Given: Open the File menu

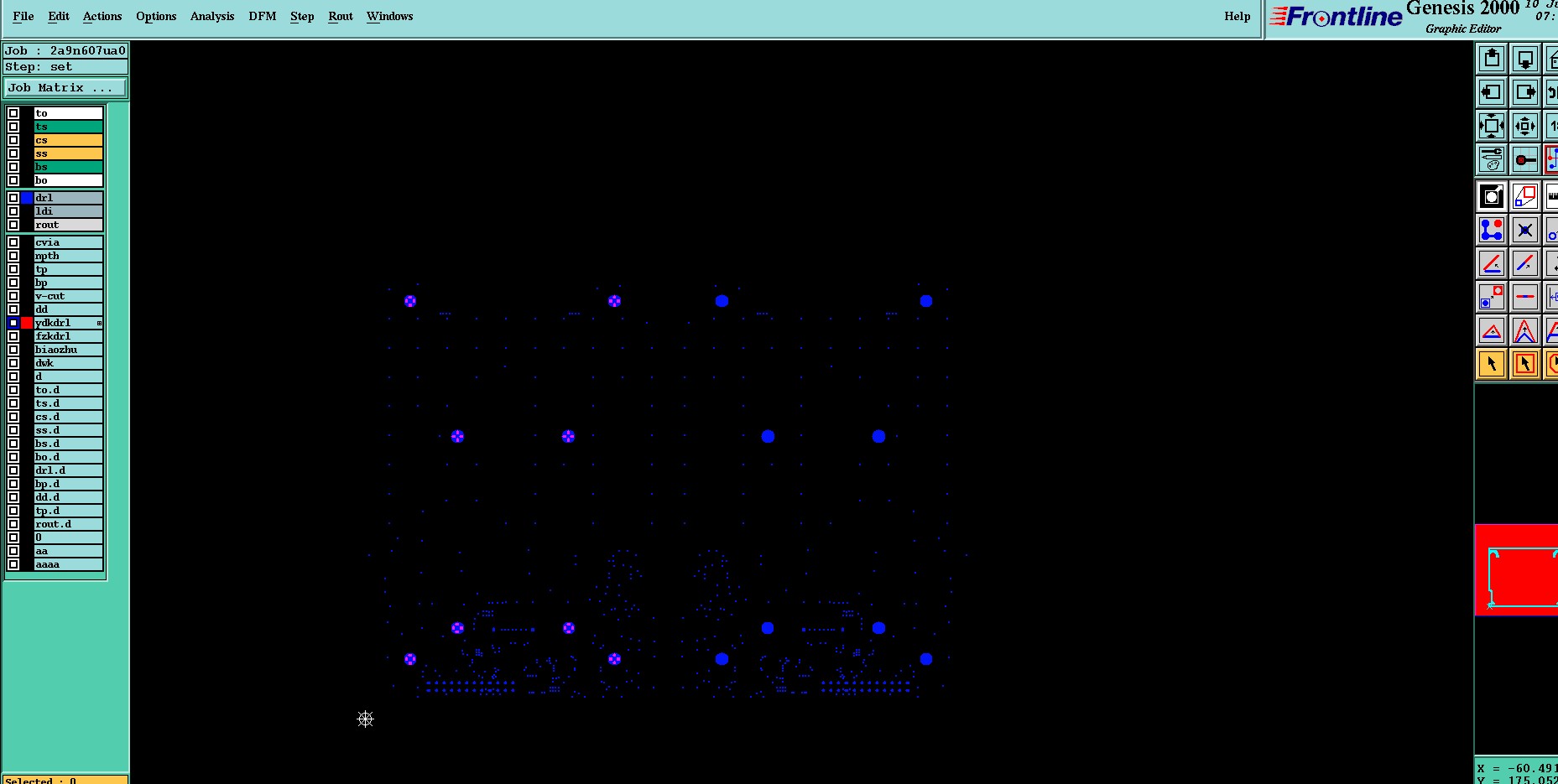Looking at the screenshot, I should pos(23,16).
